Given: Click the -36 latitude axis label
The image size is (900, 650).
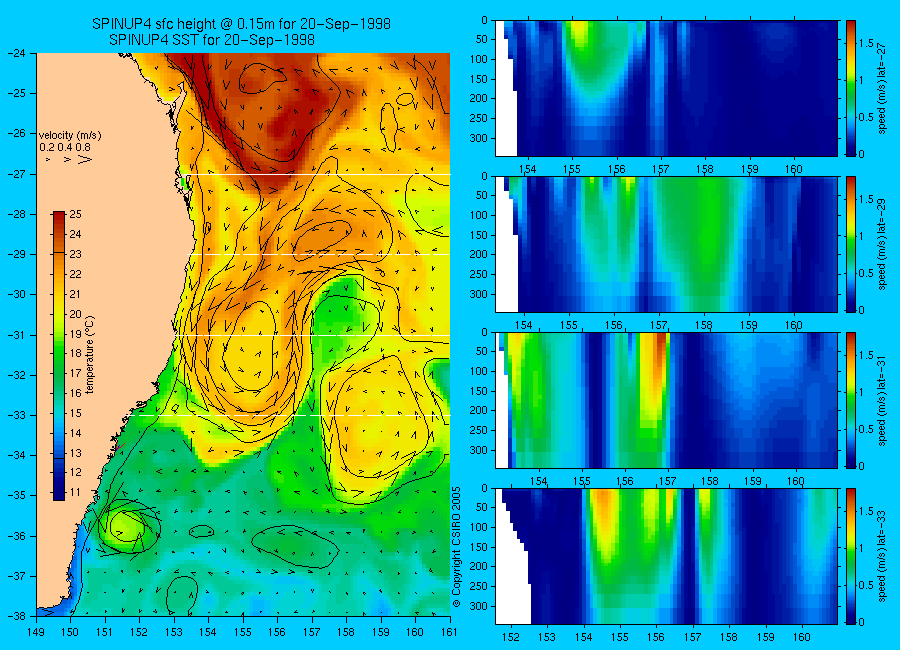Looking at the screenshot, I should click(16, 535).
